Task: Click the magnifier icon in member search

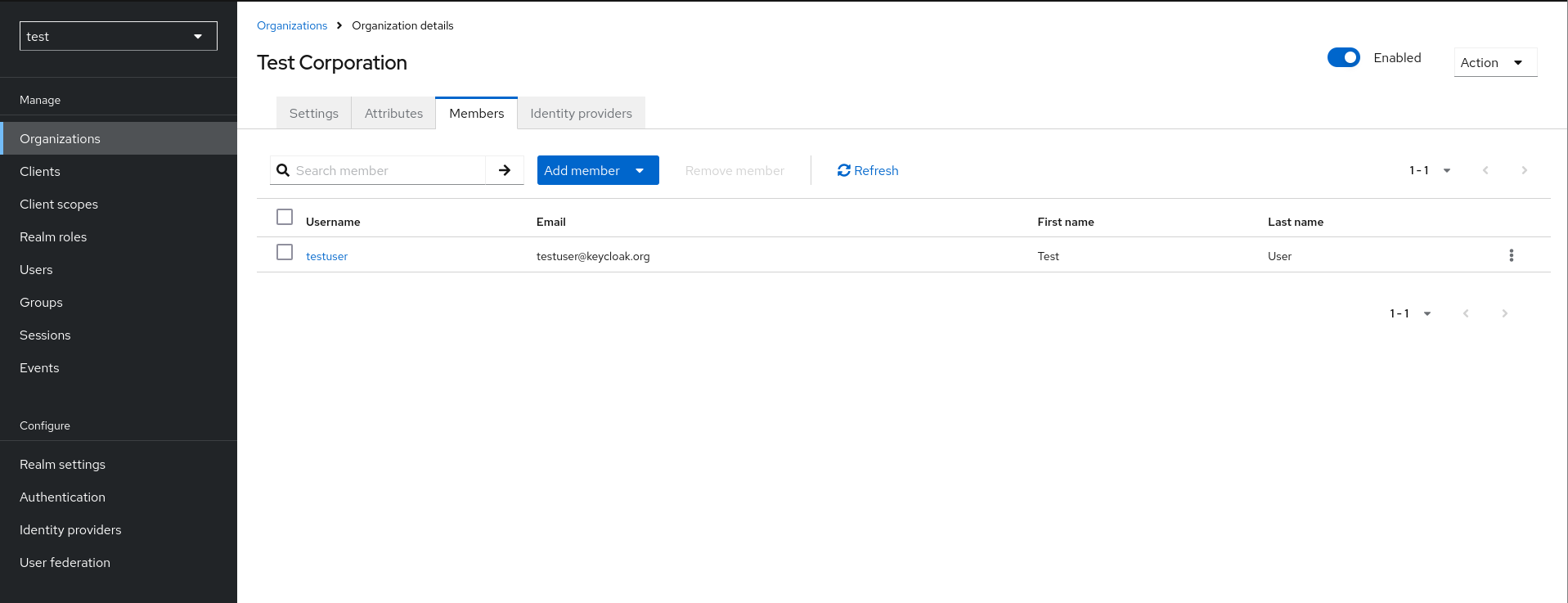Action: pos(283,170)
